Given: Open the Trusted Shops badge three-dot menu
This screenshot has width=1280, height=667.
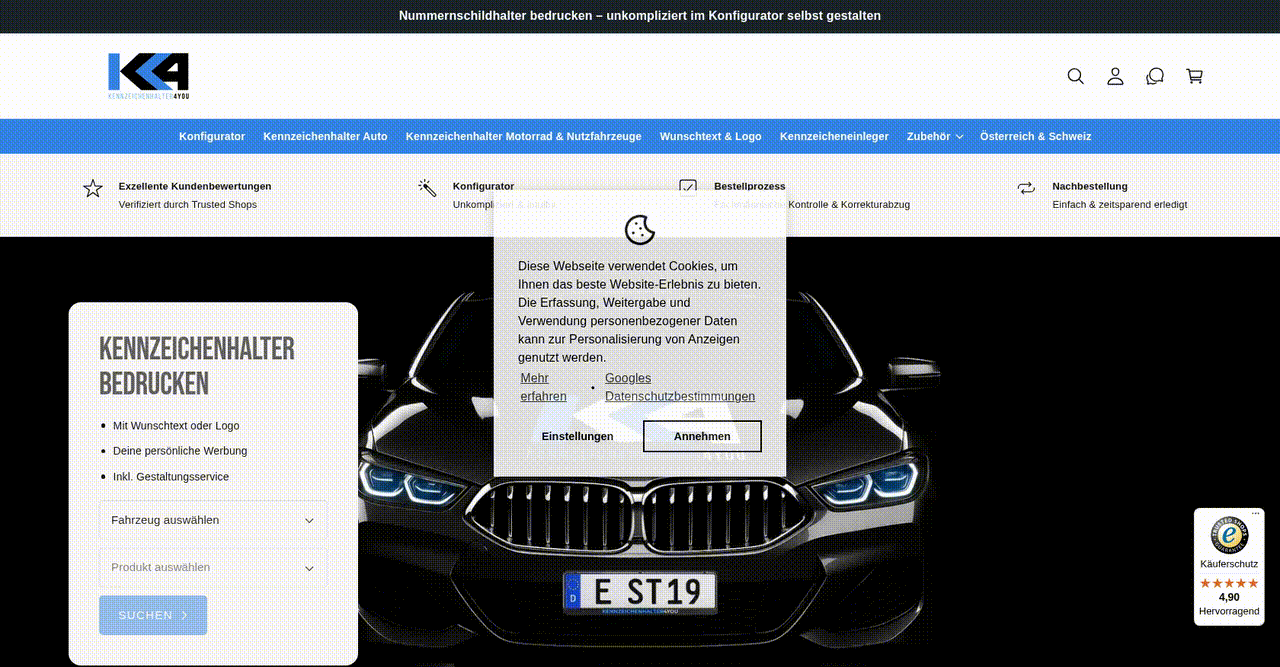Looking at the screenshot, I should 1256,514.
